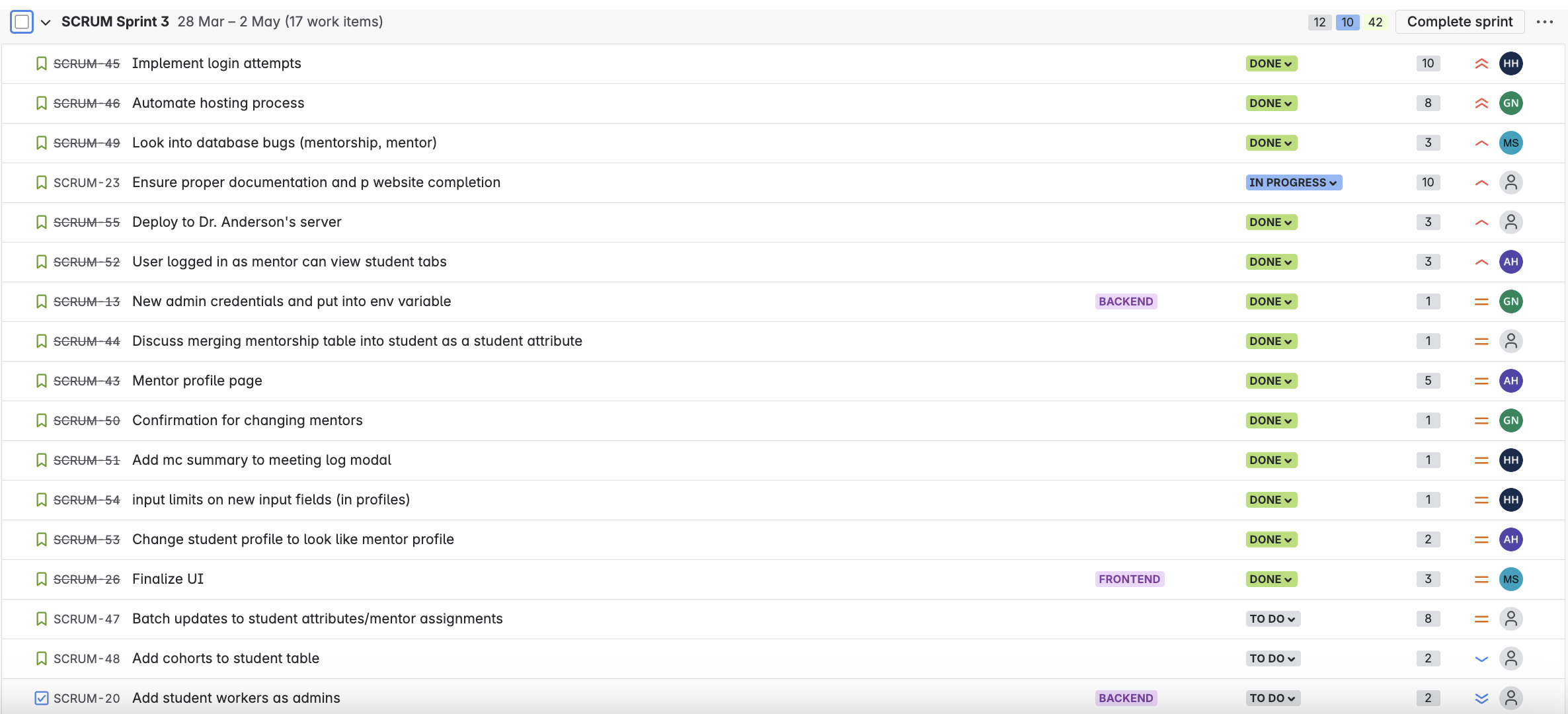Image resolution: width=1568 pixels, height=714 pixels.
Task: Click low priority chevron on Add cohorts row
Action: [x=1481, y=658]
